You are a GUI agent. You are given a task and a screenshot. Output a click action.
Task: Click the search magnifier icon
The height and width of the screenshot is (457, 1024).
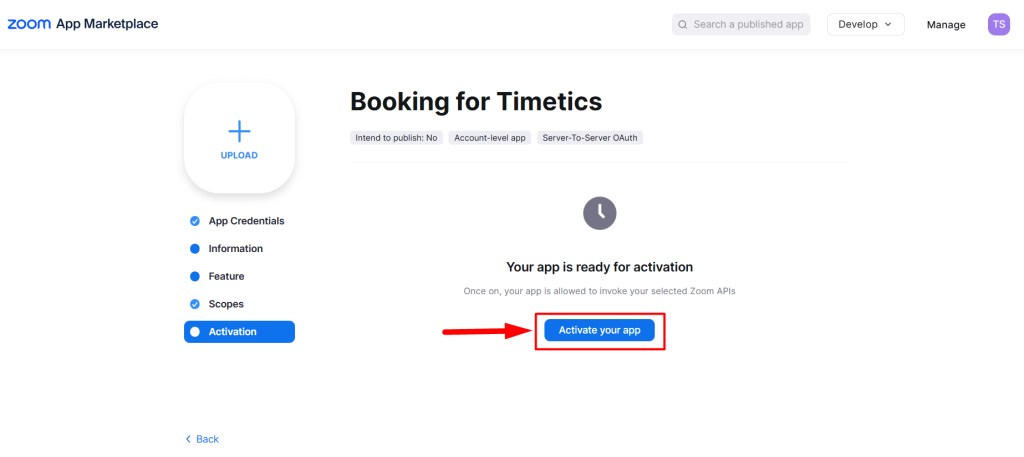click(682, 25)
